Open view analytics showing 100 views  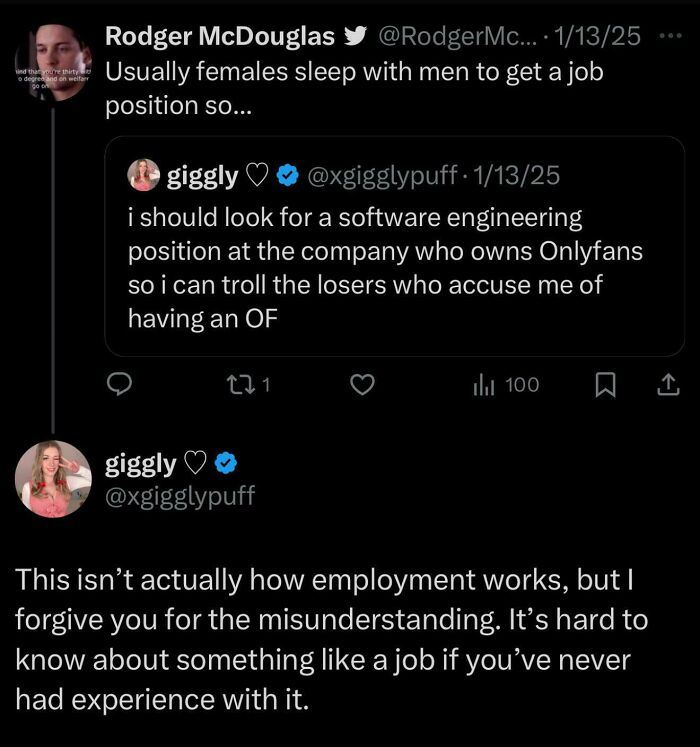point(506,384)
